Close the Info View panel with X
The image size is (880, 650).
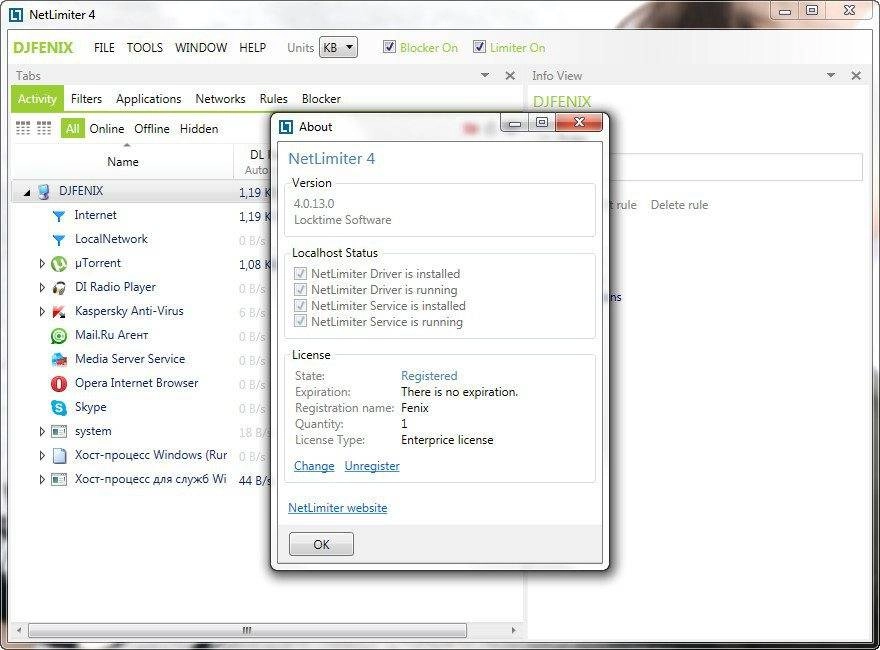(x=855, y=75)
